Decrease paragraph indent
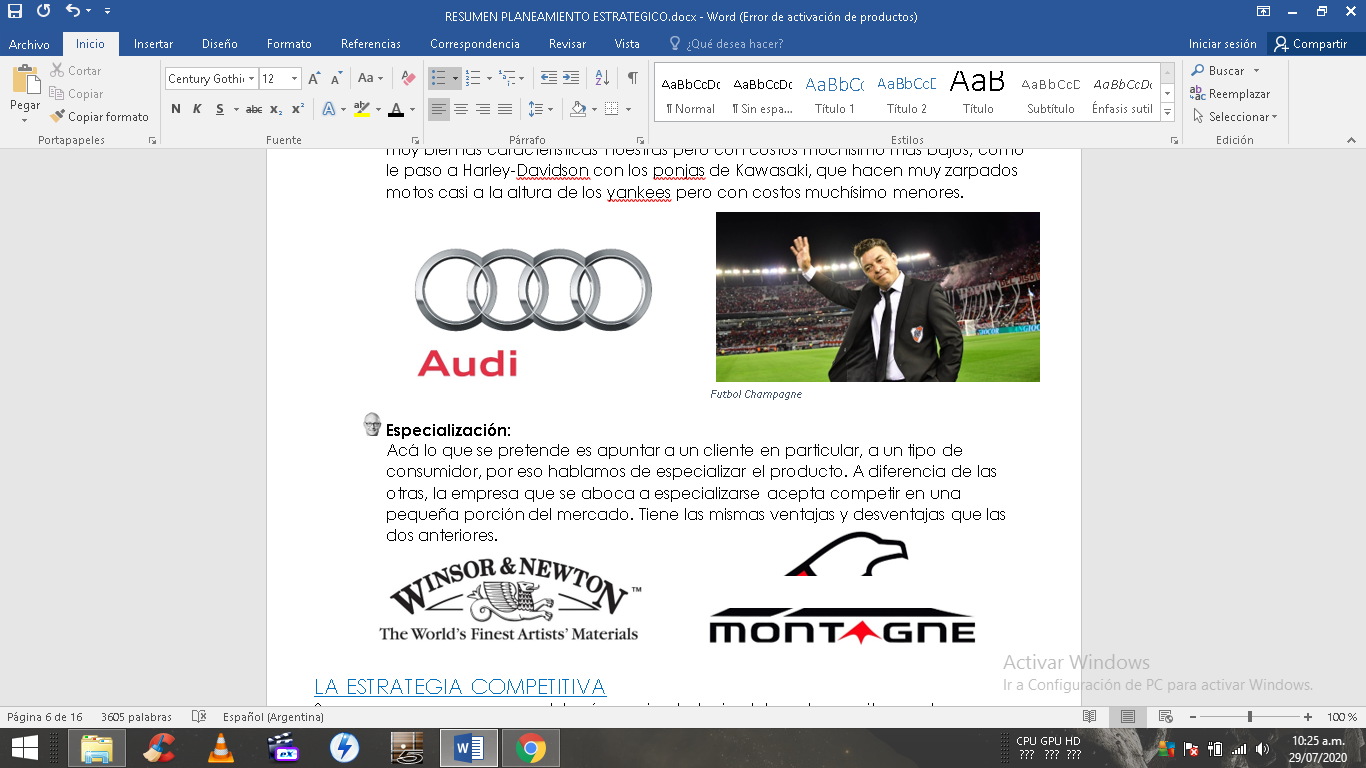This screenshot has height=768, width=1366. 549,78
